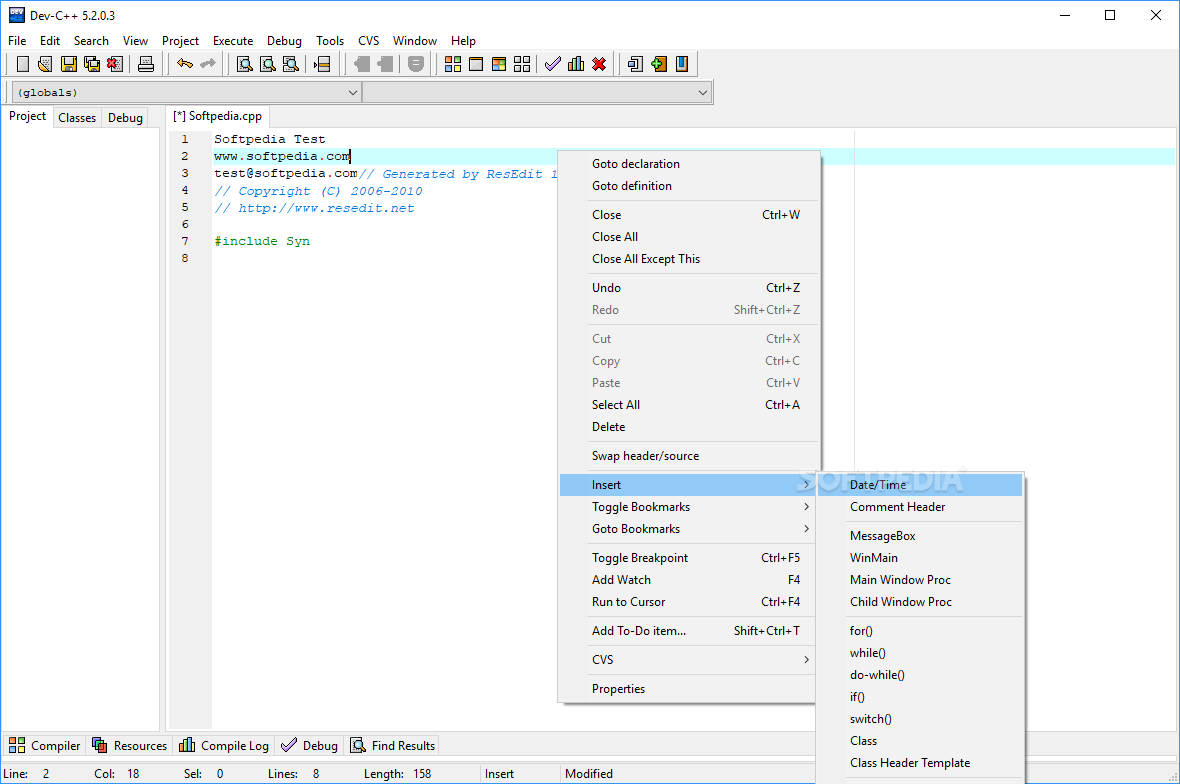The image size is (1180, 784).
Task: Click the grey four-squares Rebuild All icon
Action: [x=522, y=64]
